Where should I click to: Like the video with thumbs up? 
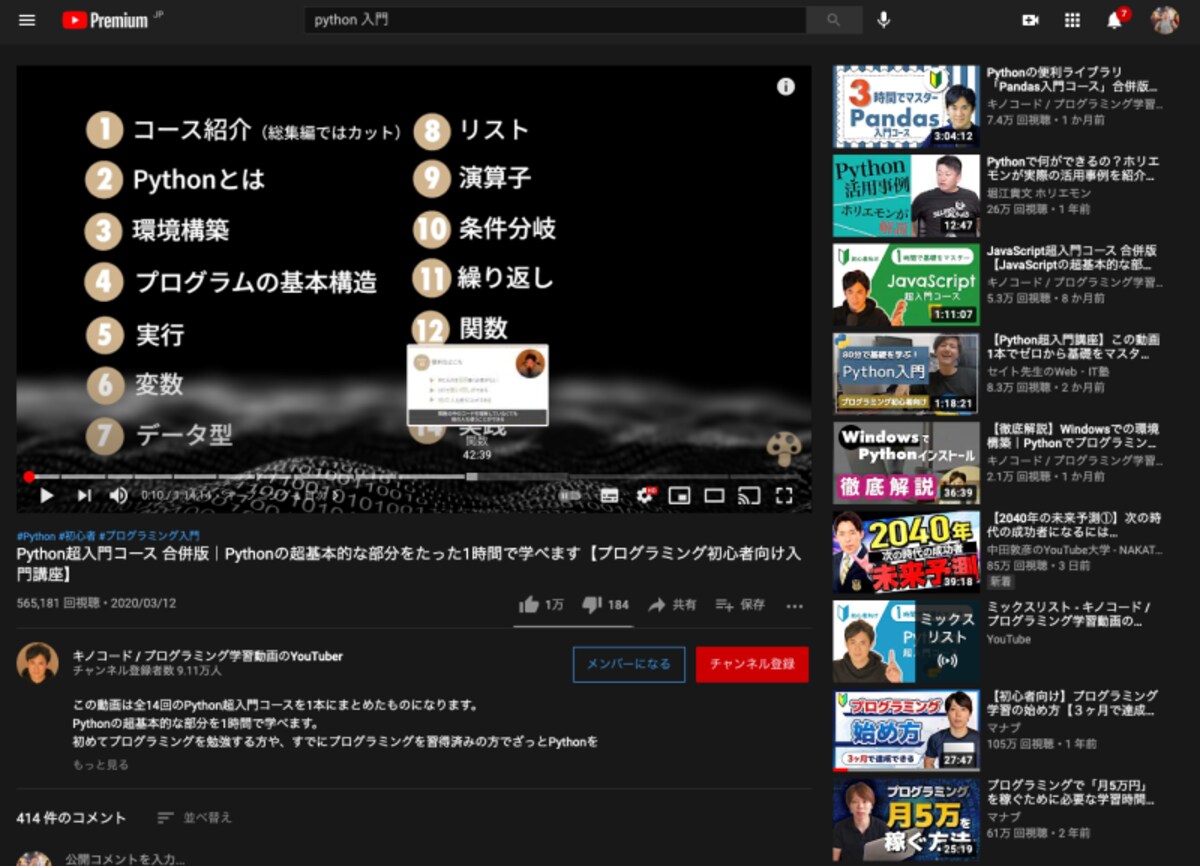pyautogui.click(x=541, y=605)
